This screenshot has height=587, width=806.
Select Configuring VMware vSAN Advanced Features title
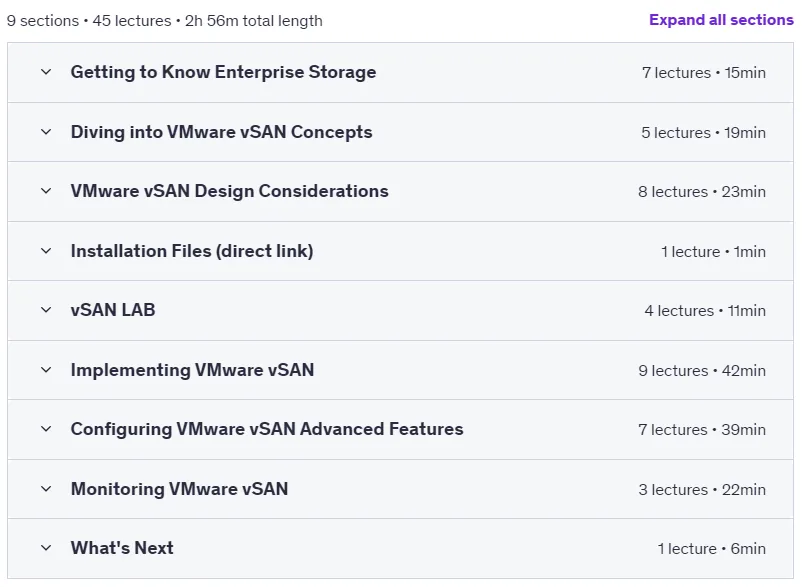(x=267, y=429)
